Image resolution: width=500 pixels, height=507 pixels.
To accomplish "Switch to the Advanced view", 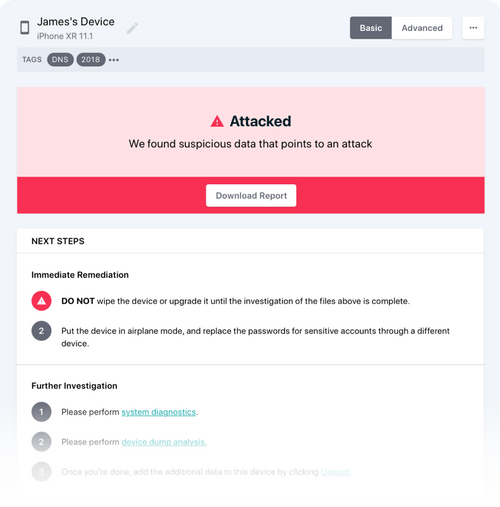I will pyautogui.click(x=422, y=28).
